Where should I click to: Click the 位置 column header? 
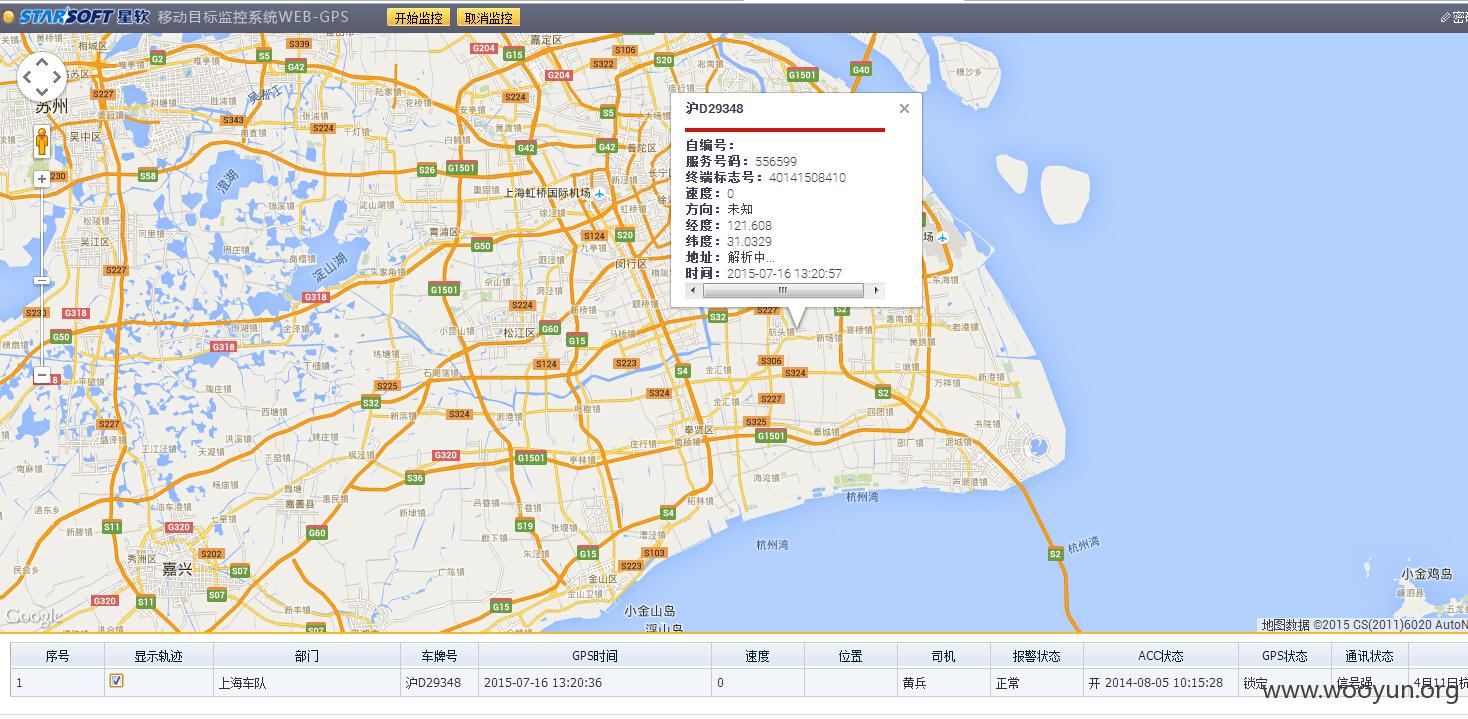[x=851, y=656]
